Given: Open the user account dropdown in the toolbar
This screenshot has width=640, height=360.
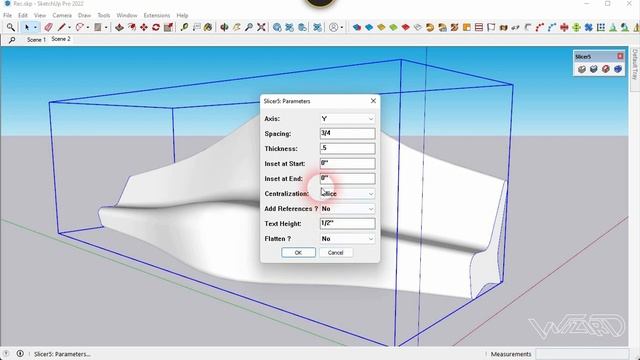Looking at the screenshot, I should pyautogui.click(x=342, y=28).
